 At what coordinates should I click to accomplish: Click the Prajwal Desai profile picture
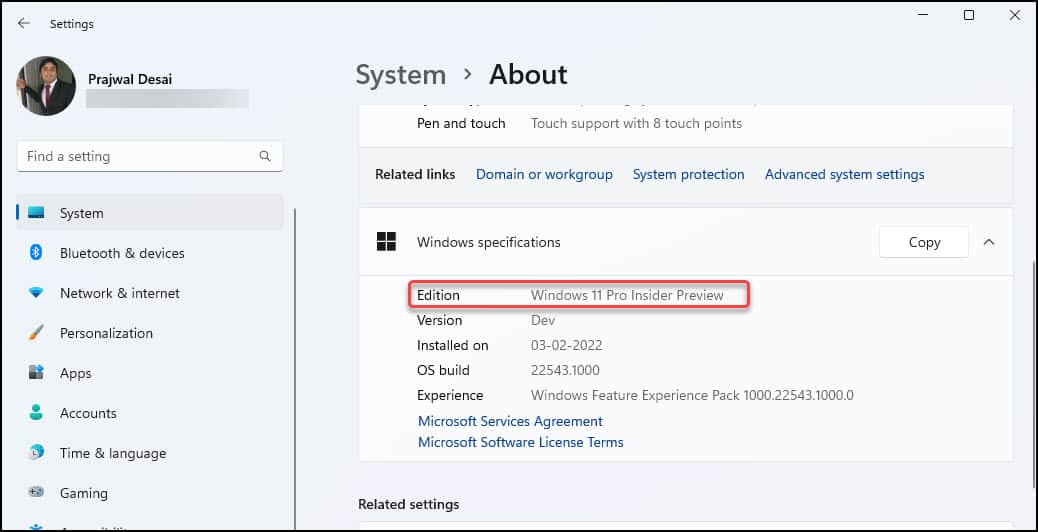(x=46, y=86)
